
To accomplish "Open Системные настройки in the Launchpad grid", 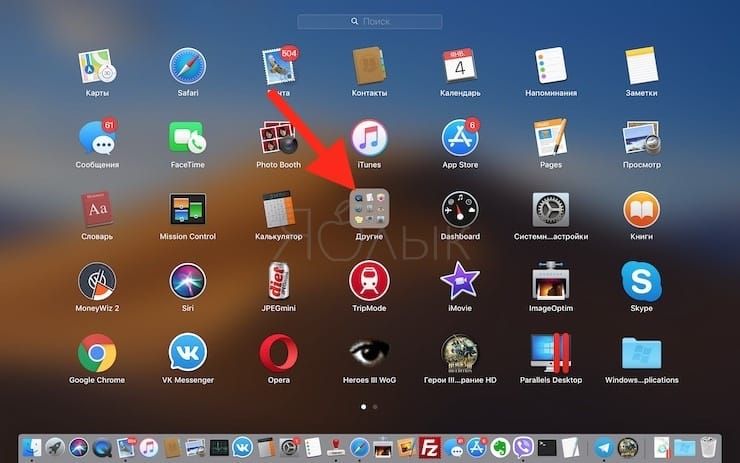I will click(x=551, y=210).
